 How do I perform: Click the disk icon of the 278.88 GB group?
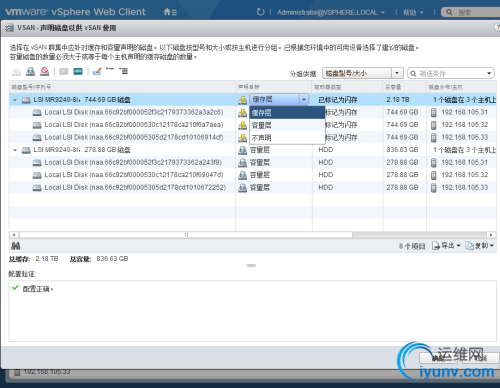tap(26, 150)
